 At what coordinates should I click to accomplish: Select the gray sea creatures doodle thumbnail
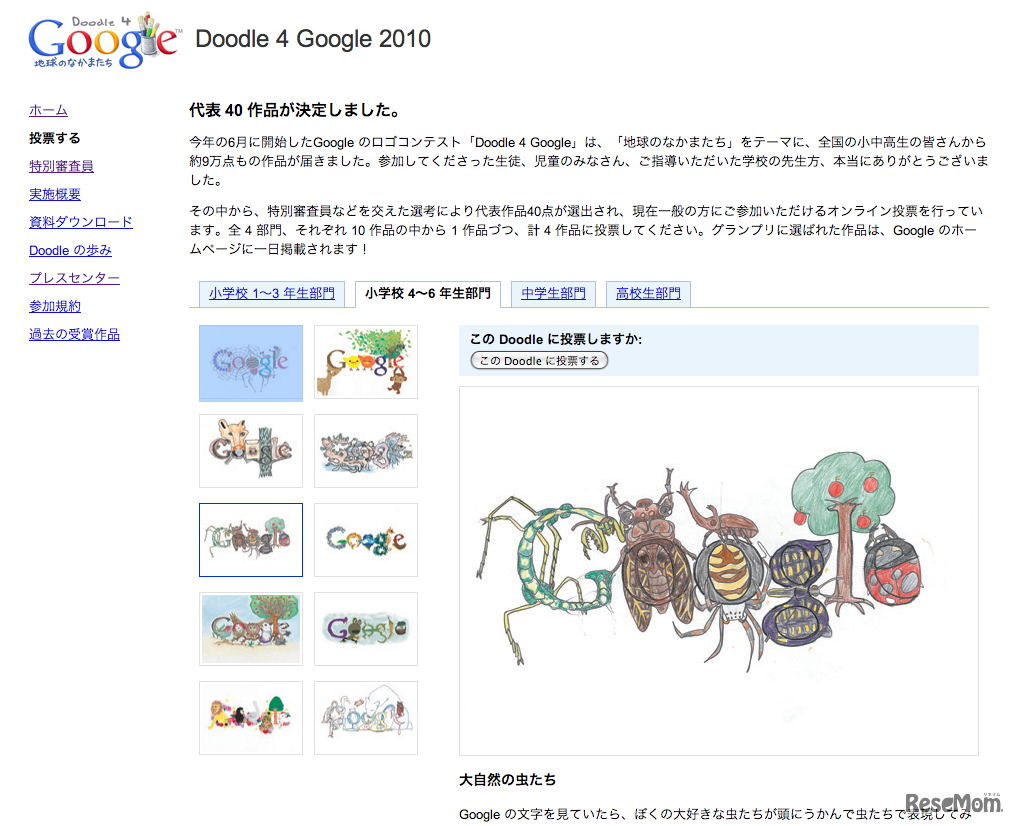click(x=366, y=451)
